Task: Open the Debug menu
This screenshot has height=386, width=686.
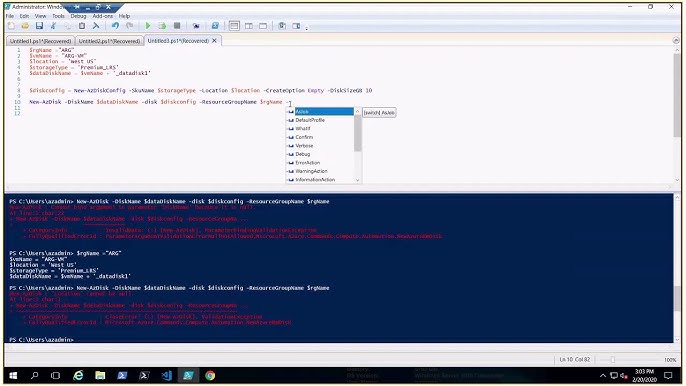Action: [x=78, y=16]
